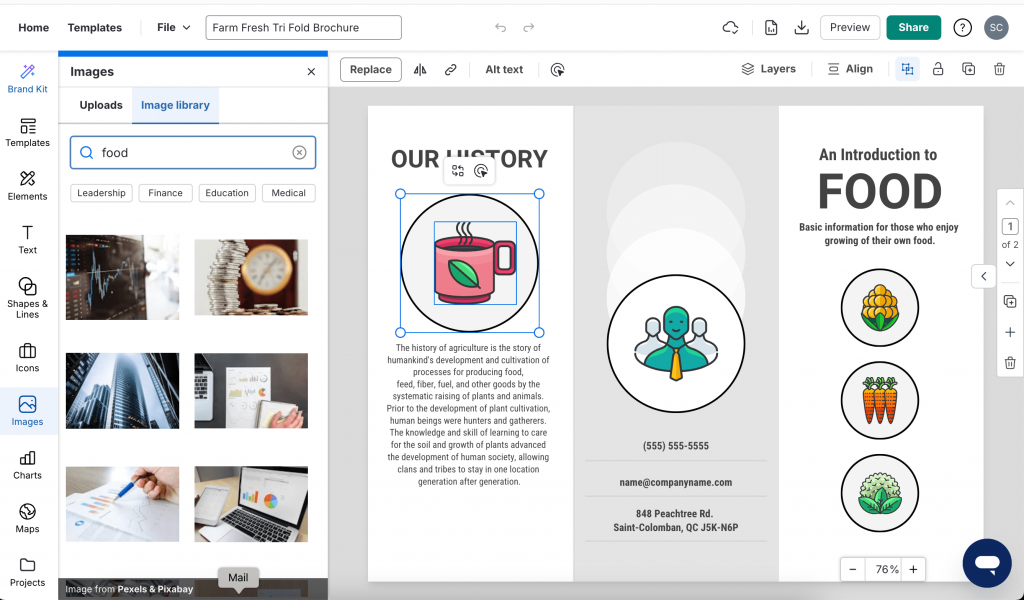Toggle the group selection icon

[x=907, y=69]
